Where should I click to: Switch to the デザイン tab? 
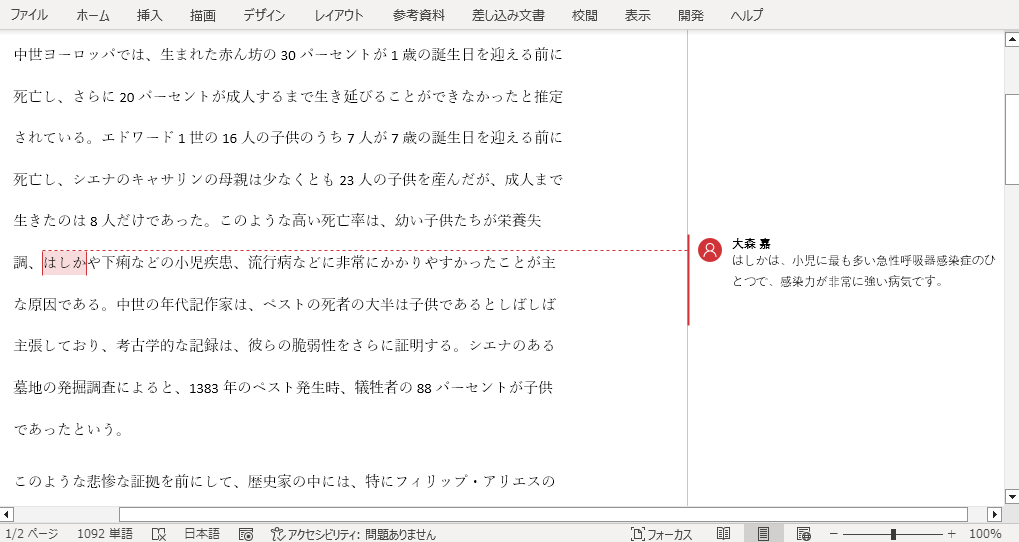pos(264,15)
